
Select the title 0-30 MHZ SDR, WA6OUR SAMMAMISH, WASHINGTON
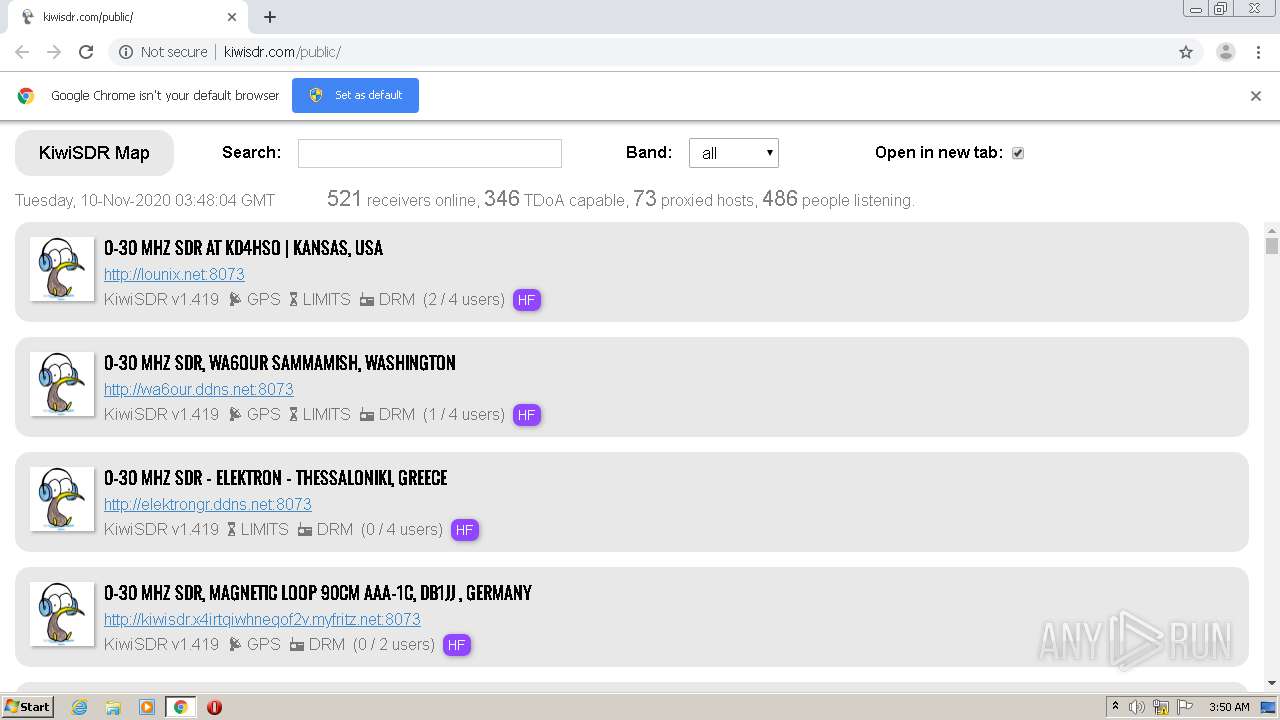[x=280, y=363]
